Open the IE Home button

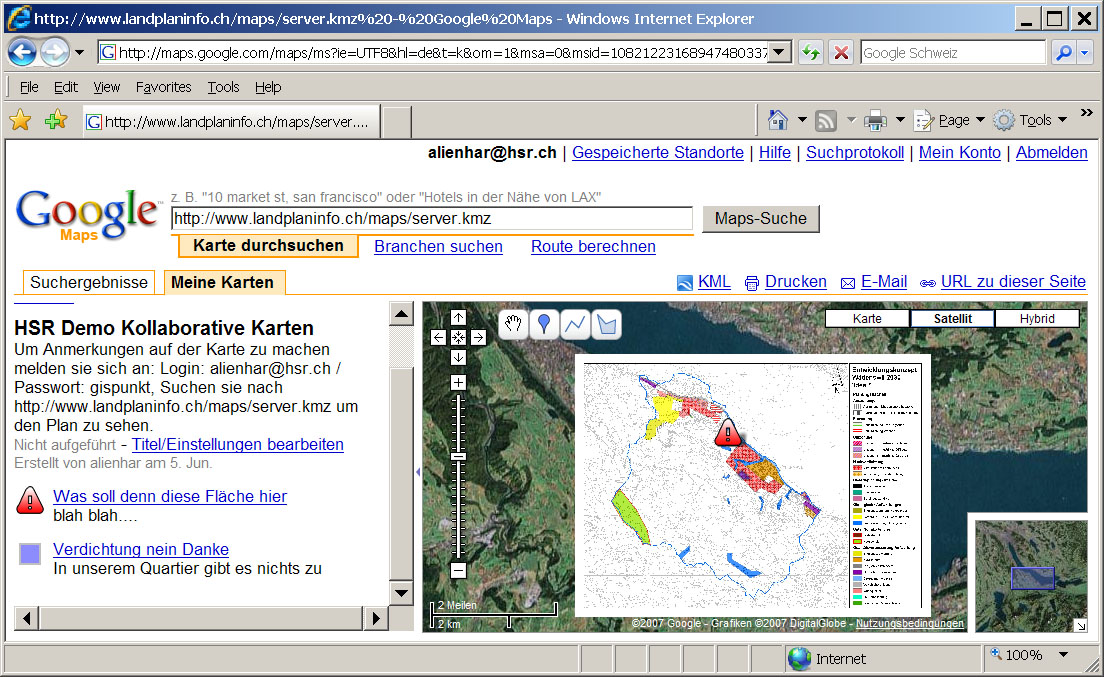[x=778, y=120]
